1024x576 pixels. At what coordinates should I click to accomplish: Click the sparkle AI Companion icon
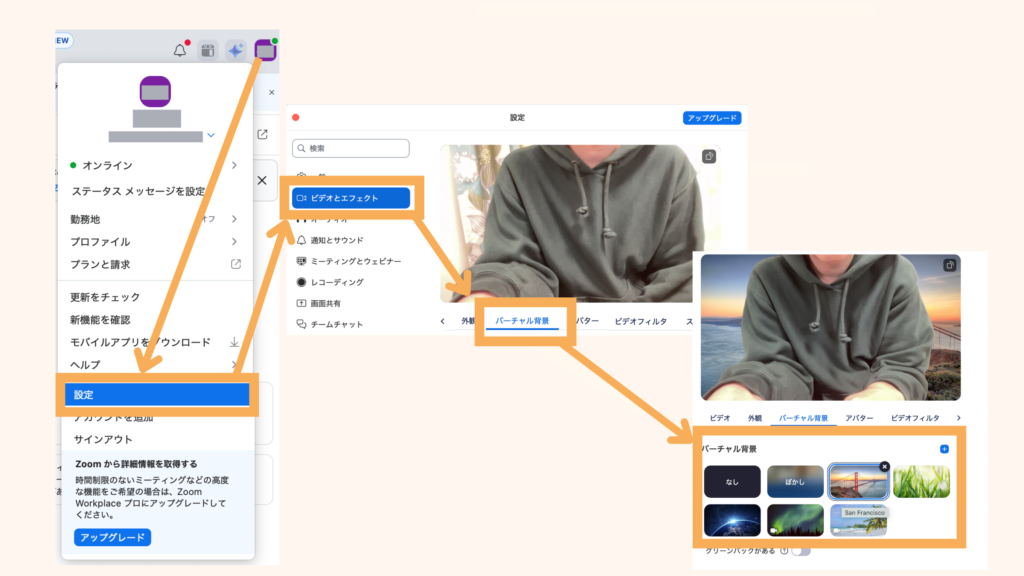tap(236, 50)
